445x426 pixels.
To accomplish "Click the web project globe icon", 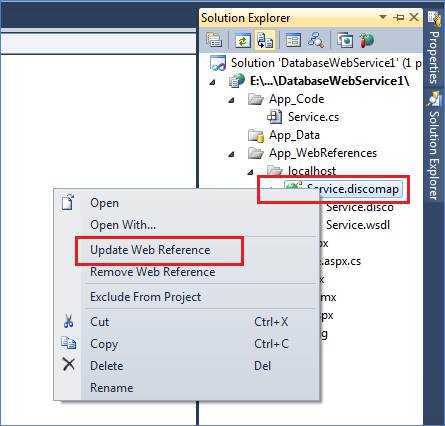I will pos(237,81).
